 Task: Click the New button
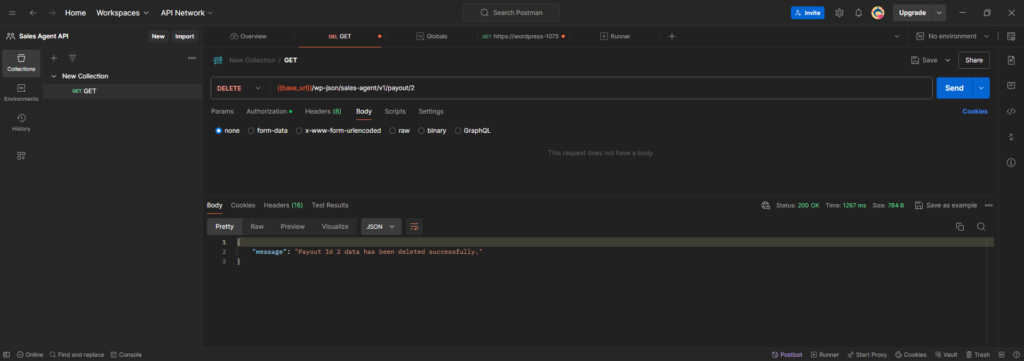point(158,37)
